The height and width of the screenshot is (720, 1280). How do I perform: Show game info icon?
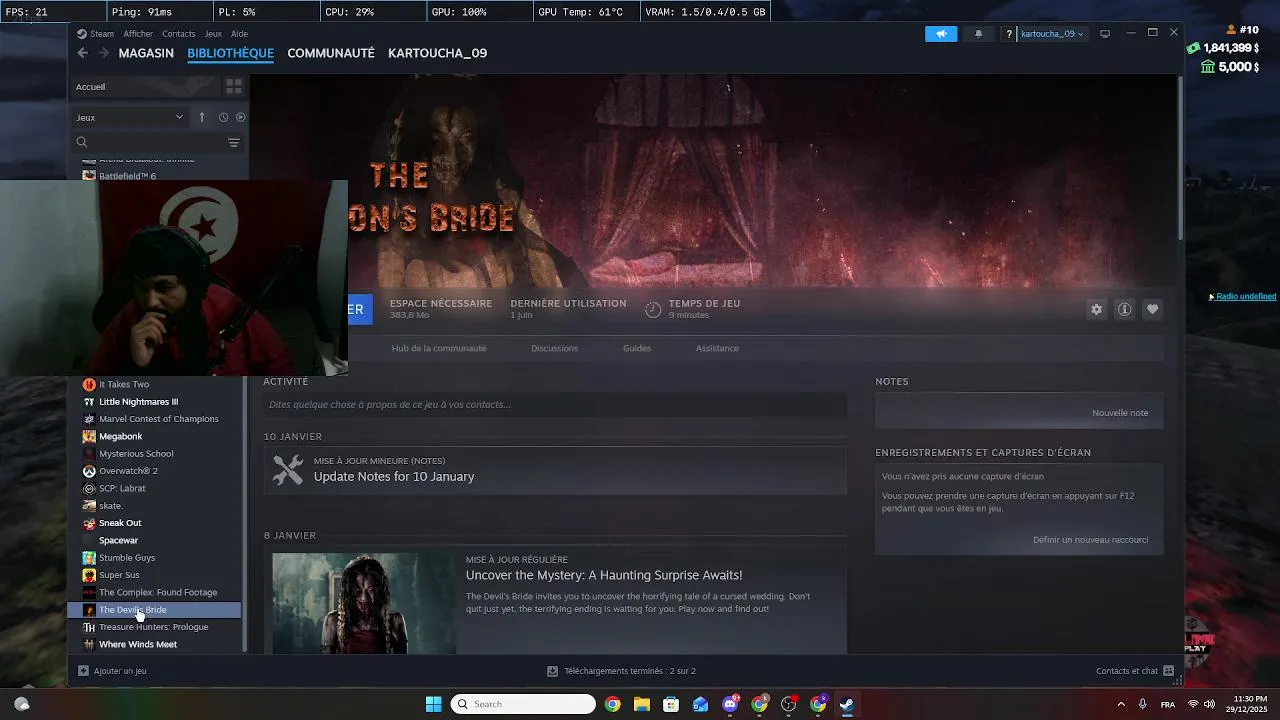pos(1125,310)
